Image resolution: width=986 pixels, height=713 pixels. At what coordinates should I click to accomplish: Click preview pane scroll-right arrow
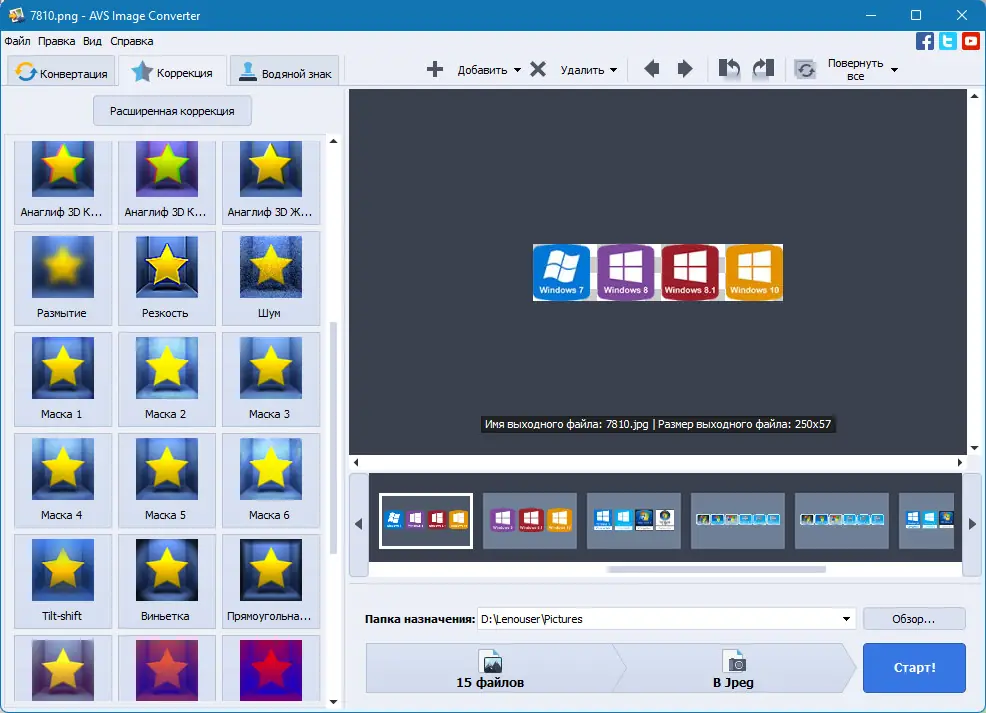point(960,462)
